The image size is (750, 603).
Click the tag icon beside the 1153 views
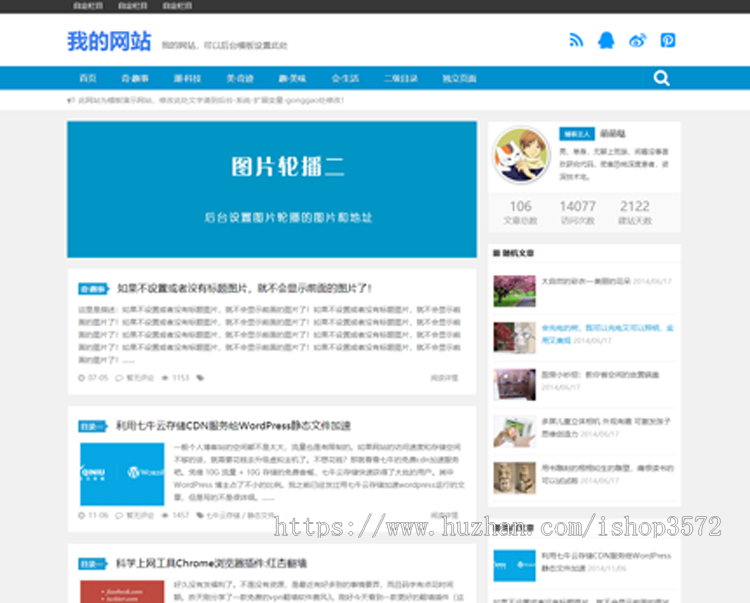200,378
